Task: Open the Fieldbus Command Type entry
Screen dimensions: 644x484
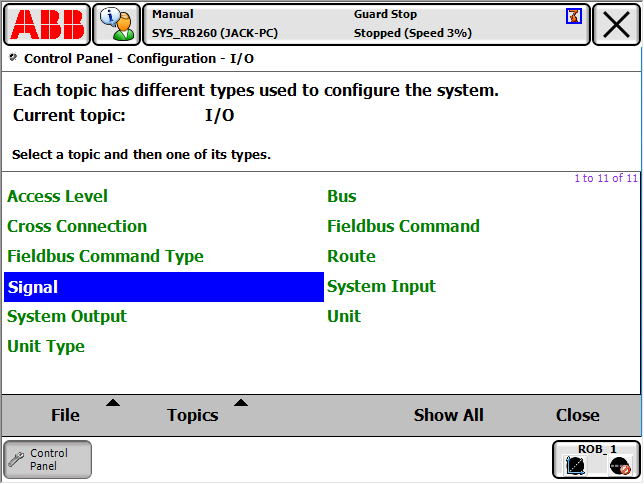Action: click(x=105, y=256)
